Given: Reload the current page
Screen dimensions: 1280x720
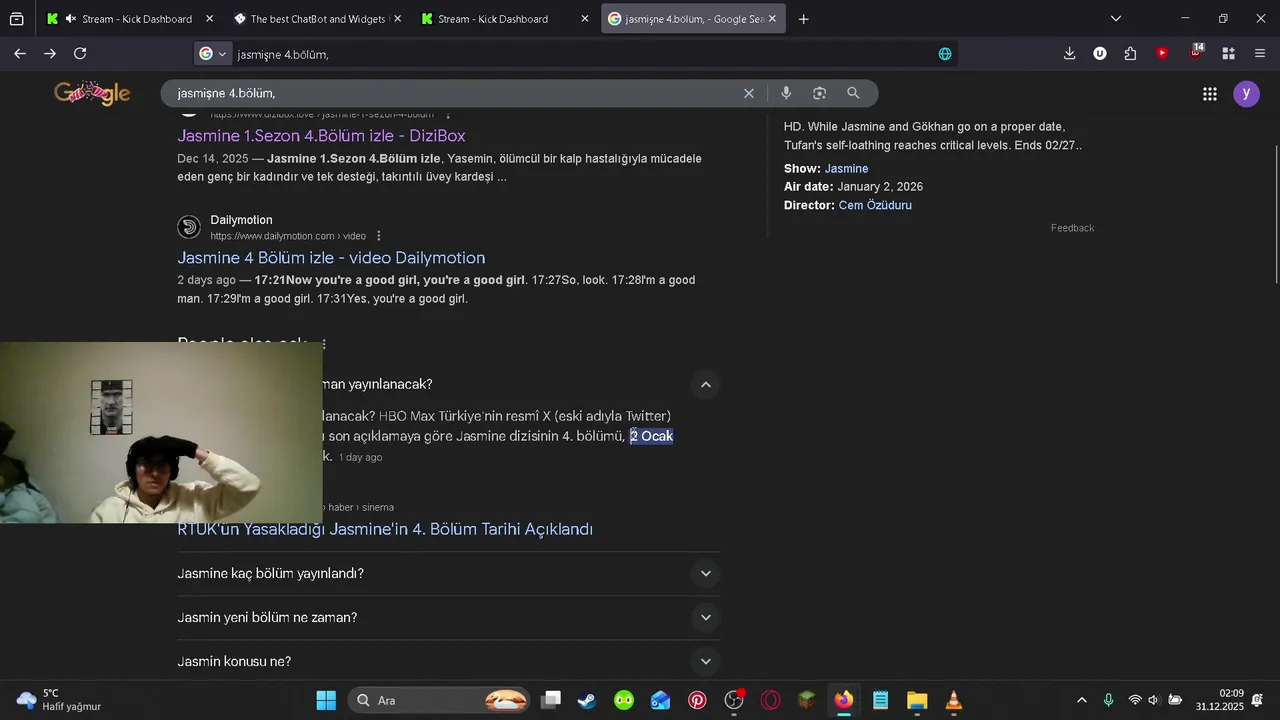Looking at the screenshot, I should pyautogui.click(x=80, y=53).
